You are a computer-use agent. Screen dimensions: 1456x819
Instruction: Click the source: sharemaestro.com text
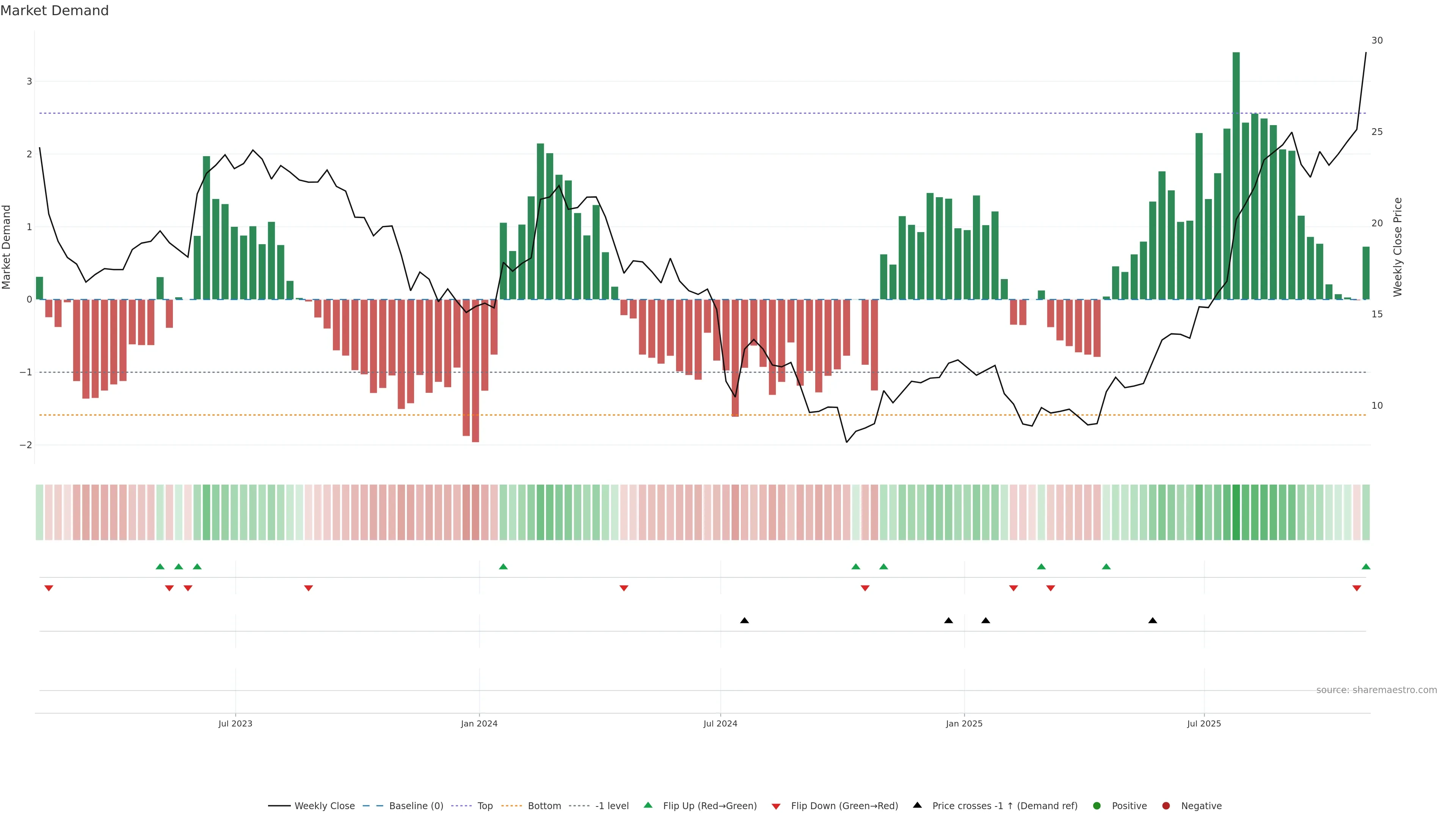(x=1376, y=690)
